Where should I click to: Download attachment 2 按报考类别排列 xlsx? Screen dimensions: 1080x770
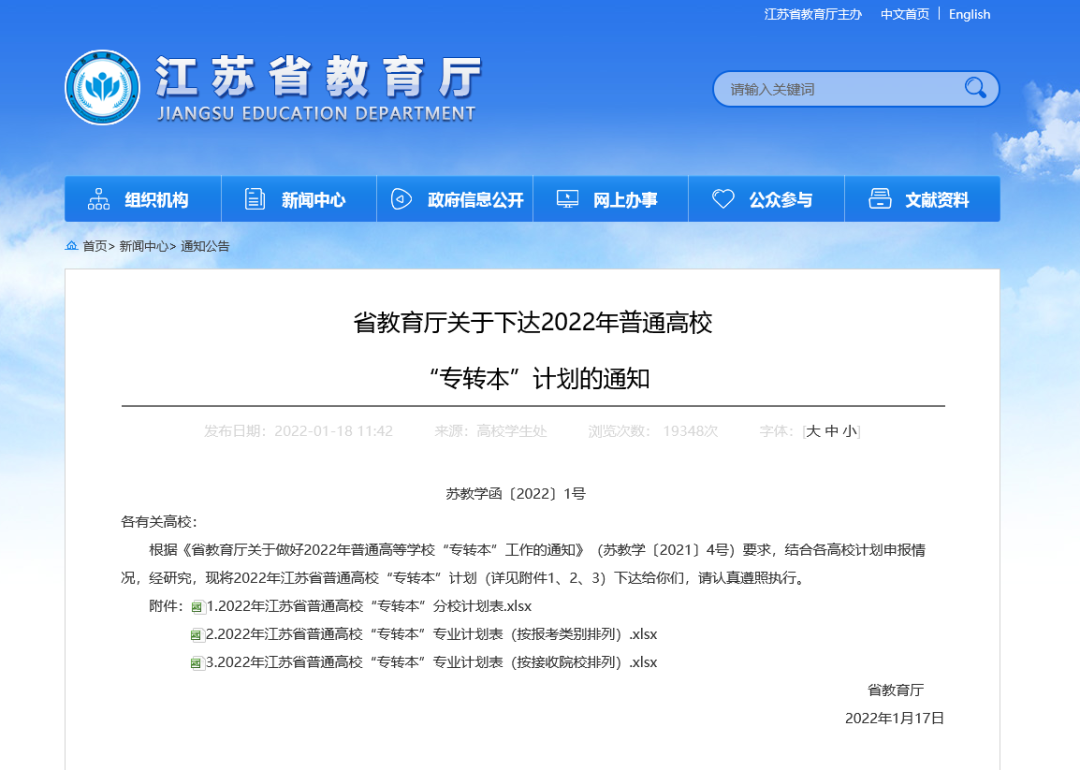pyautogui.click(x=430, y=634)
